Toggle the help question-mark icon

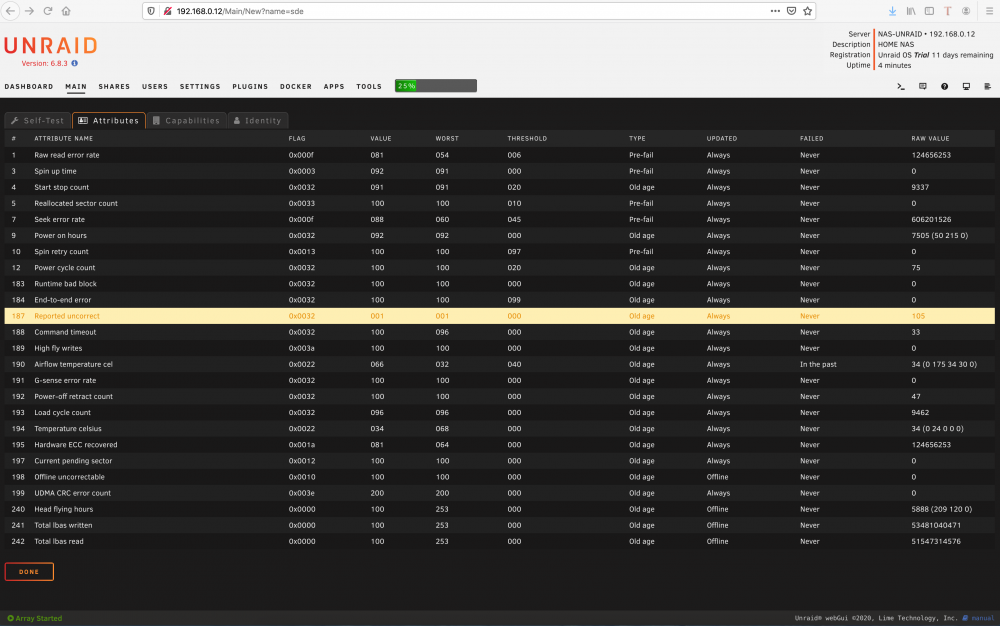pos(945,86)
